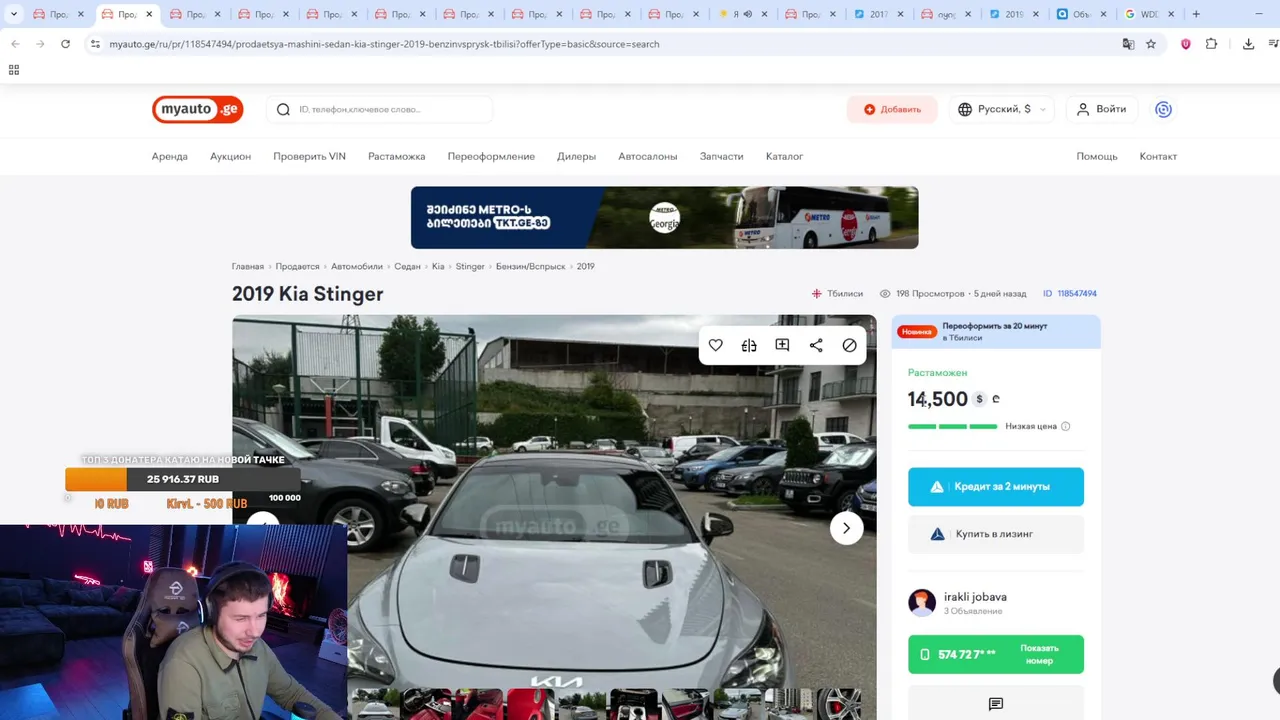Add listing to favorites with heart icon
This screenshot has height=720, width=1280.
715,345
